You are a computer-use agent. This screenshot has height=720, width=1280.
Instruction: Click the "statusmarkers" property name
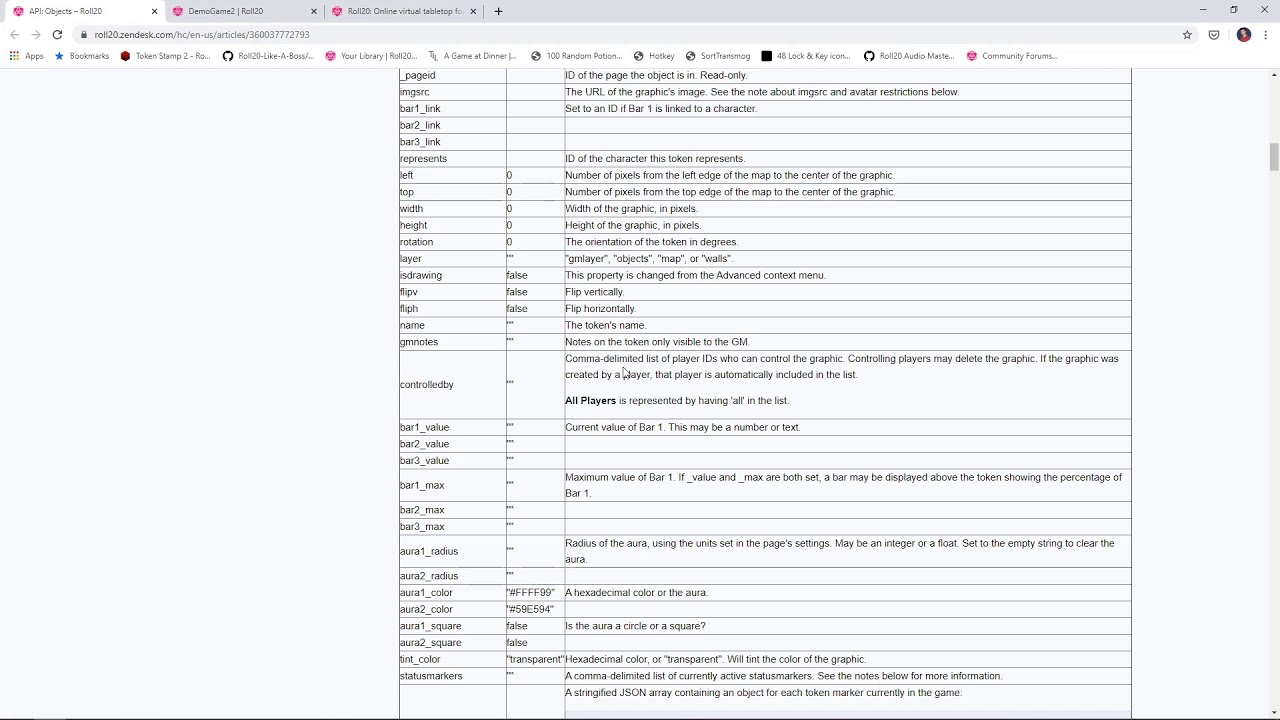tap(431, 676)
